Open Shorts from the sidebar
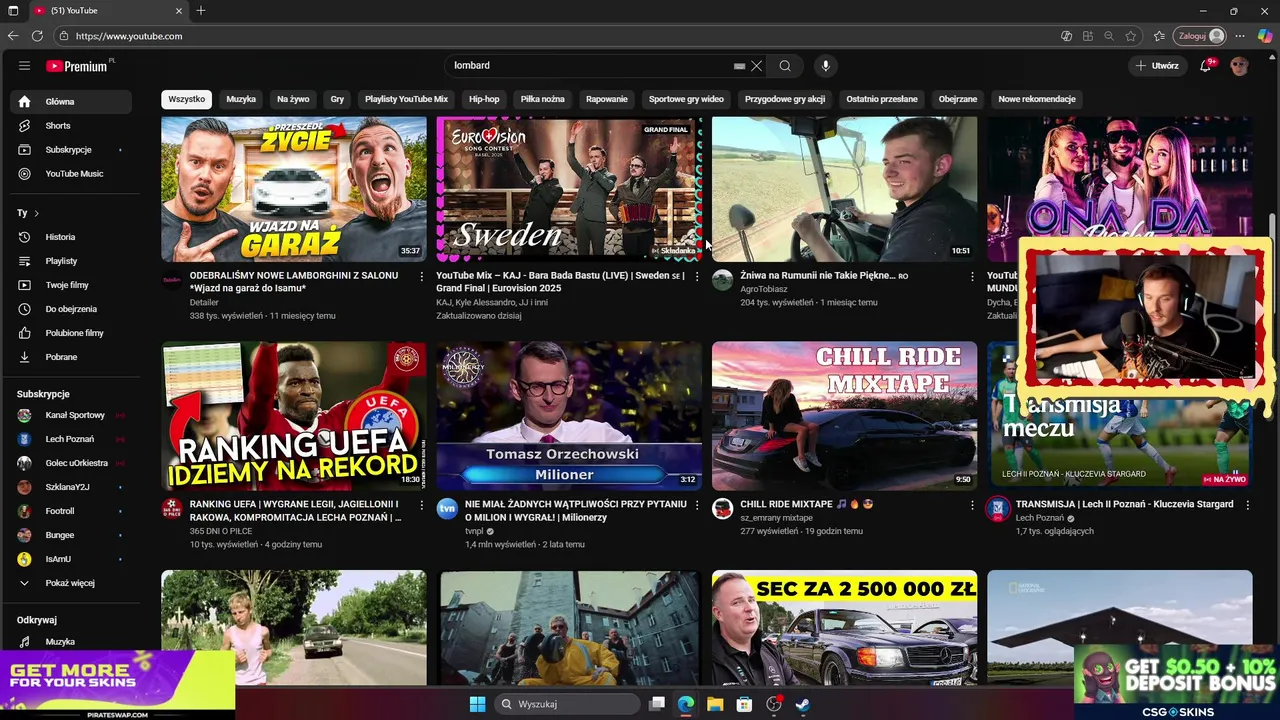Image resolution: width=1280 pixels, height=720 pixels. coord(70,126)
